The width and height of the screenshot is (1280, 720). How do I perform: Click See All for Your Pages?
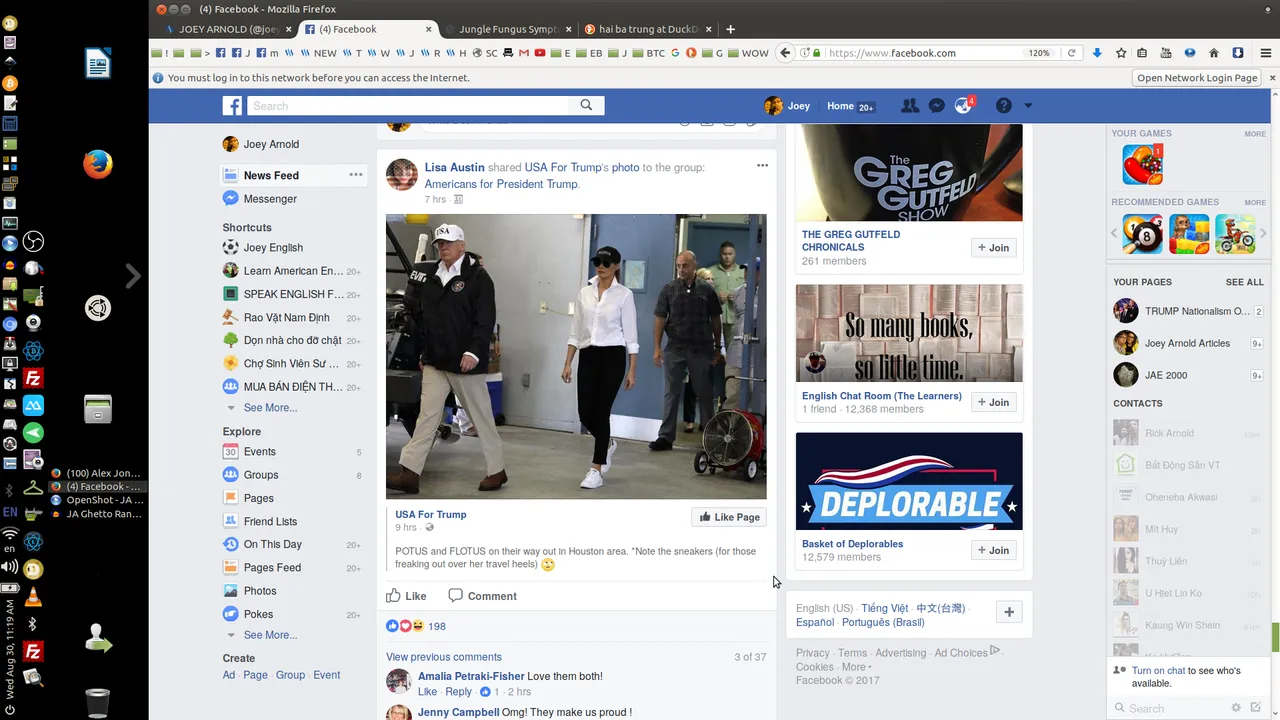(x=1244, y=282)
